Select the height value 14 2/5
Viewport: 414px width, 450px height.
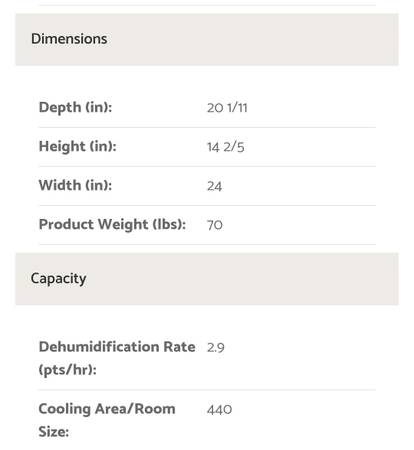(x=226, y=147)
